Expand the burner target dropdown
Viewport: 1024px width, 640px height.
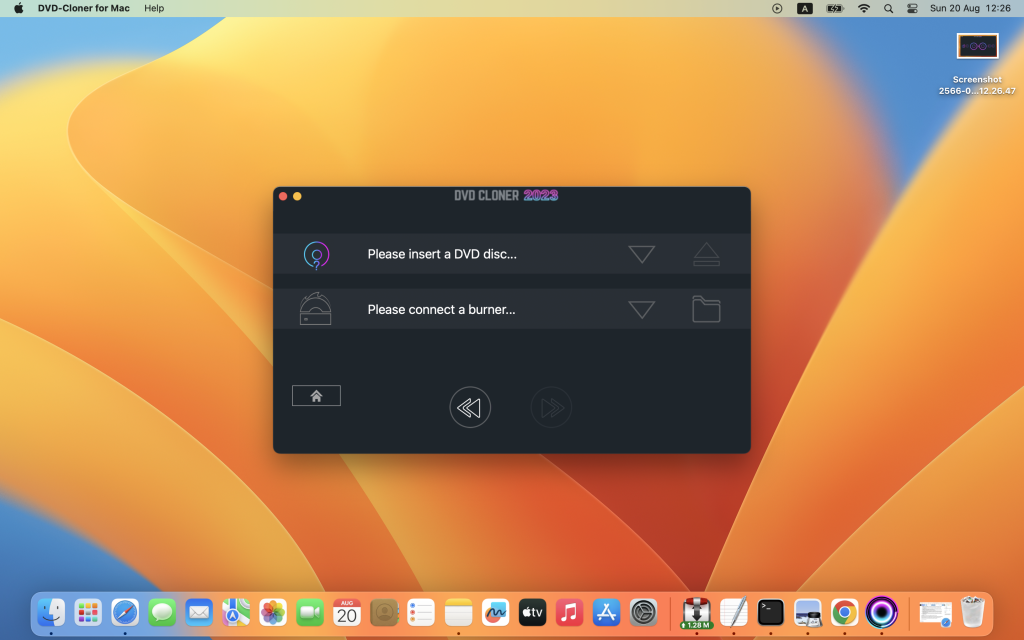click(641, 310)
